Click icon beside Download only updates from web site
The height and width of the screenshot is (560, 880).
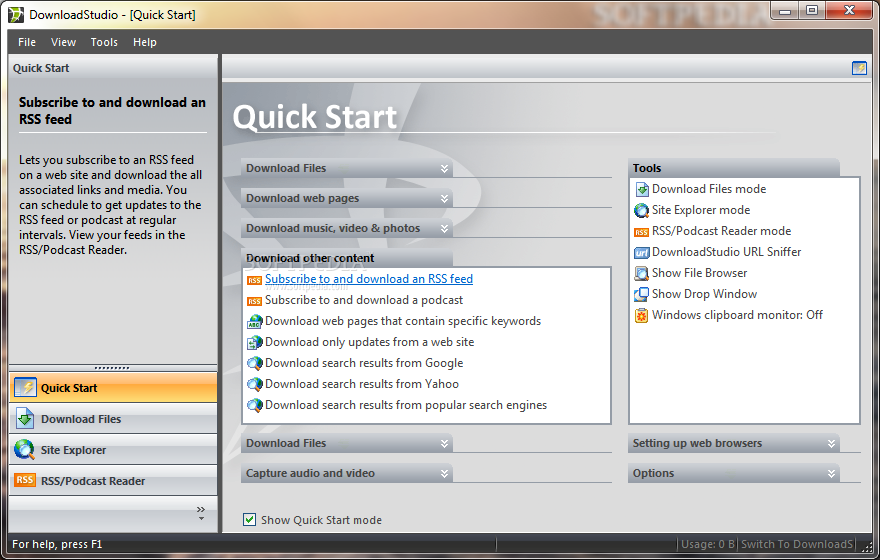coord(255,342)
